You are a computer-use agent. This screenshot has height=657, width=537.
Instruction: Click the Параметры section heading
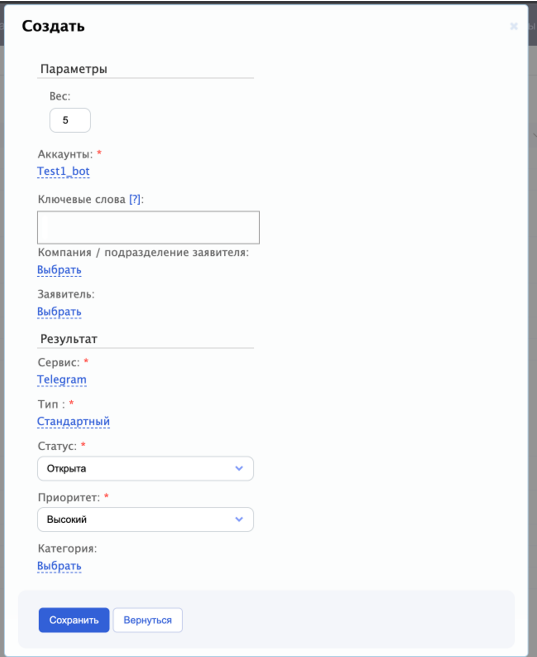pyautogui.click(x=74, y=69)
